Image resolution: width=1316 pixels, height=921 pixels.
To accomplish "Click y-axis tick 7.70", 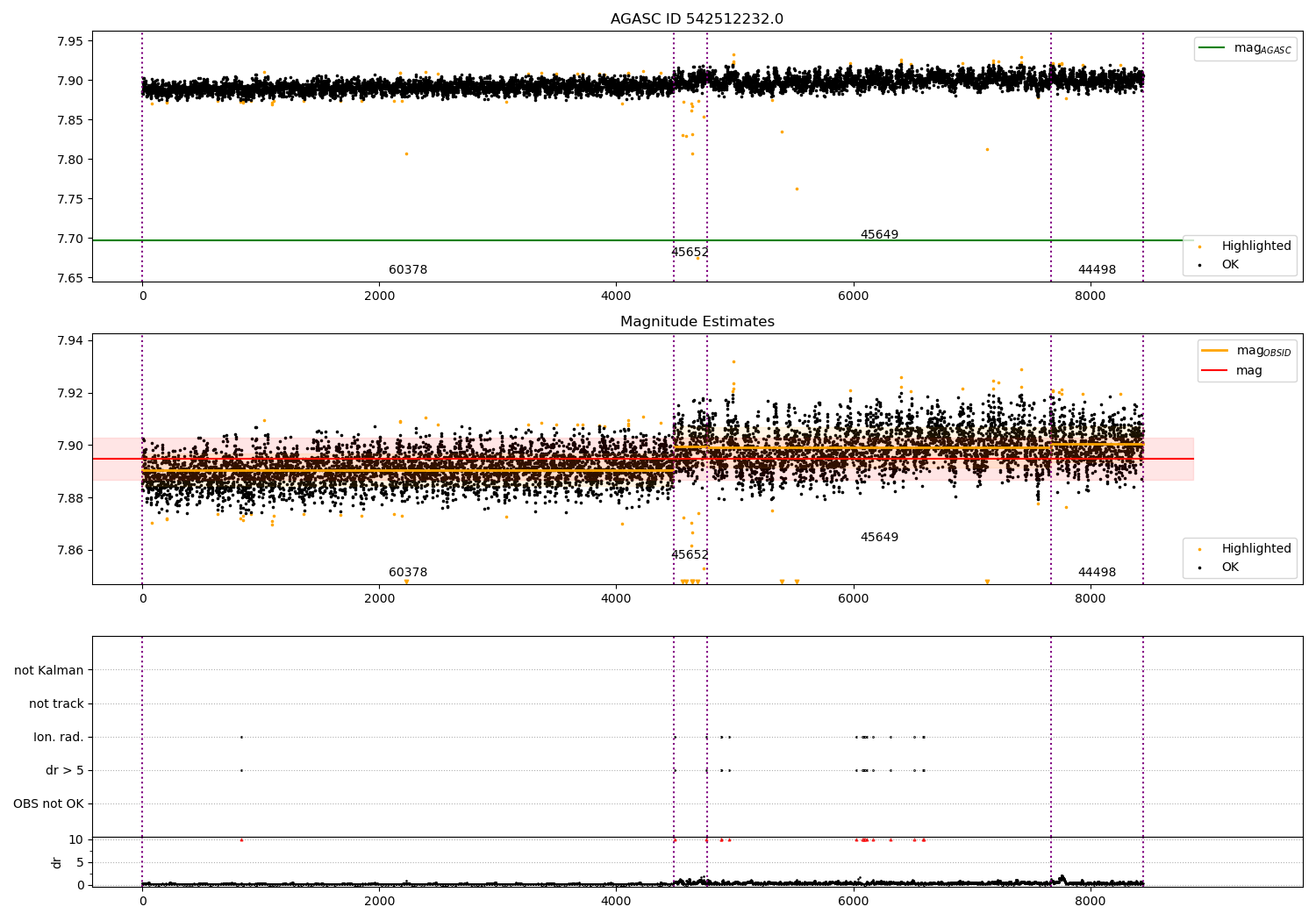I will 70,239.
